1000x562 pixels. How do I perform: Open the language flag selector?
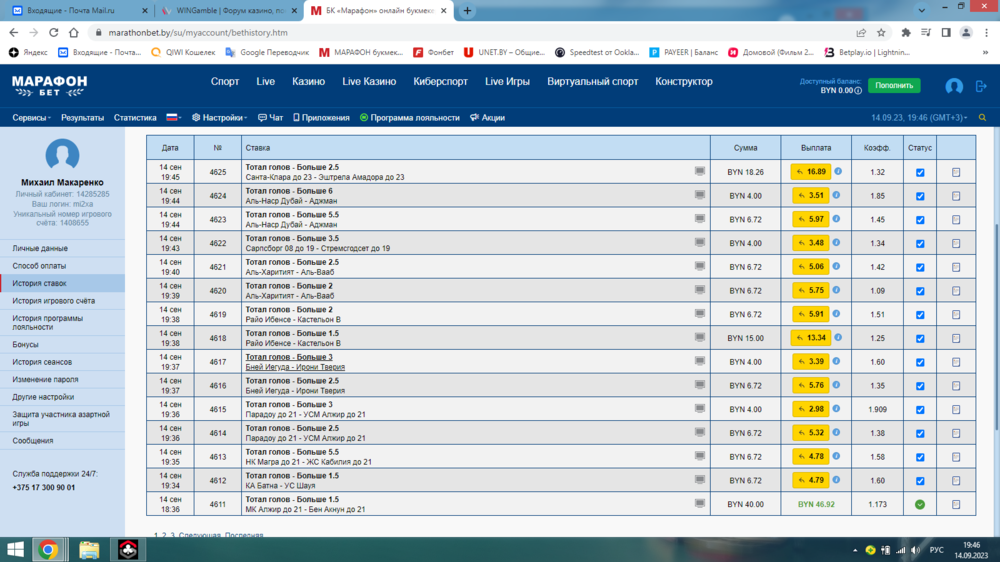tap(173, 118)
